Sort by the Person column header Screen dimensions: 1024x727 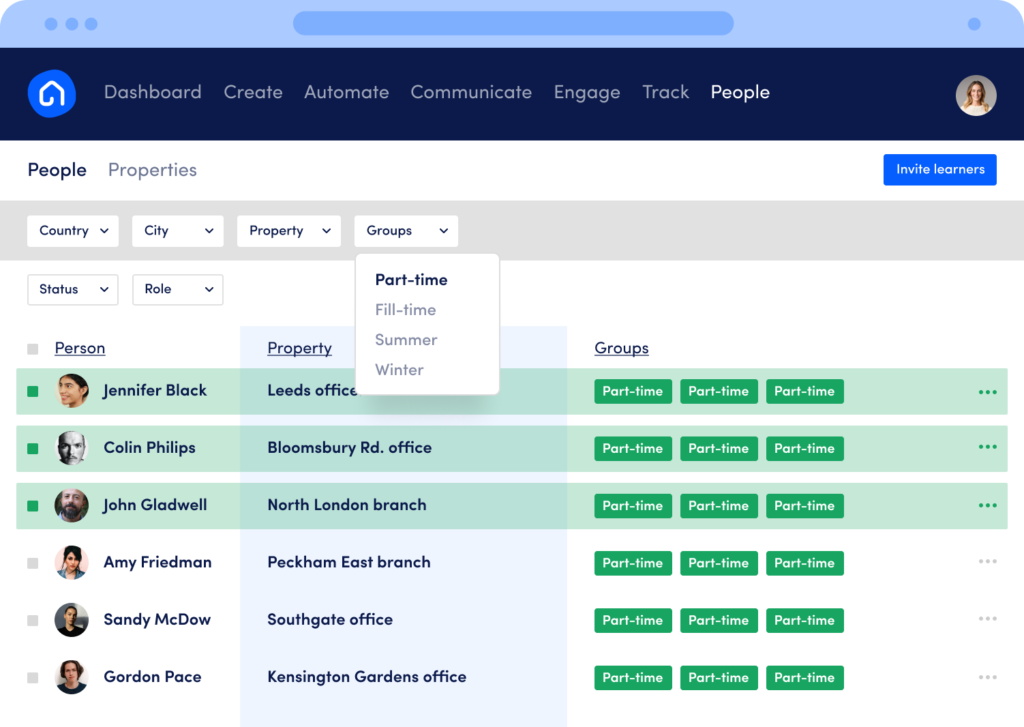pyautogui.click(x=80, y=348)
